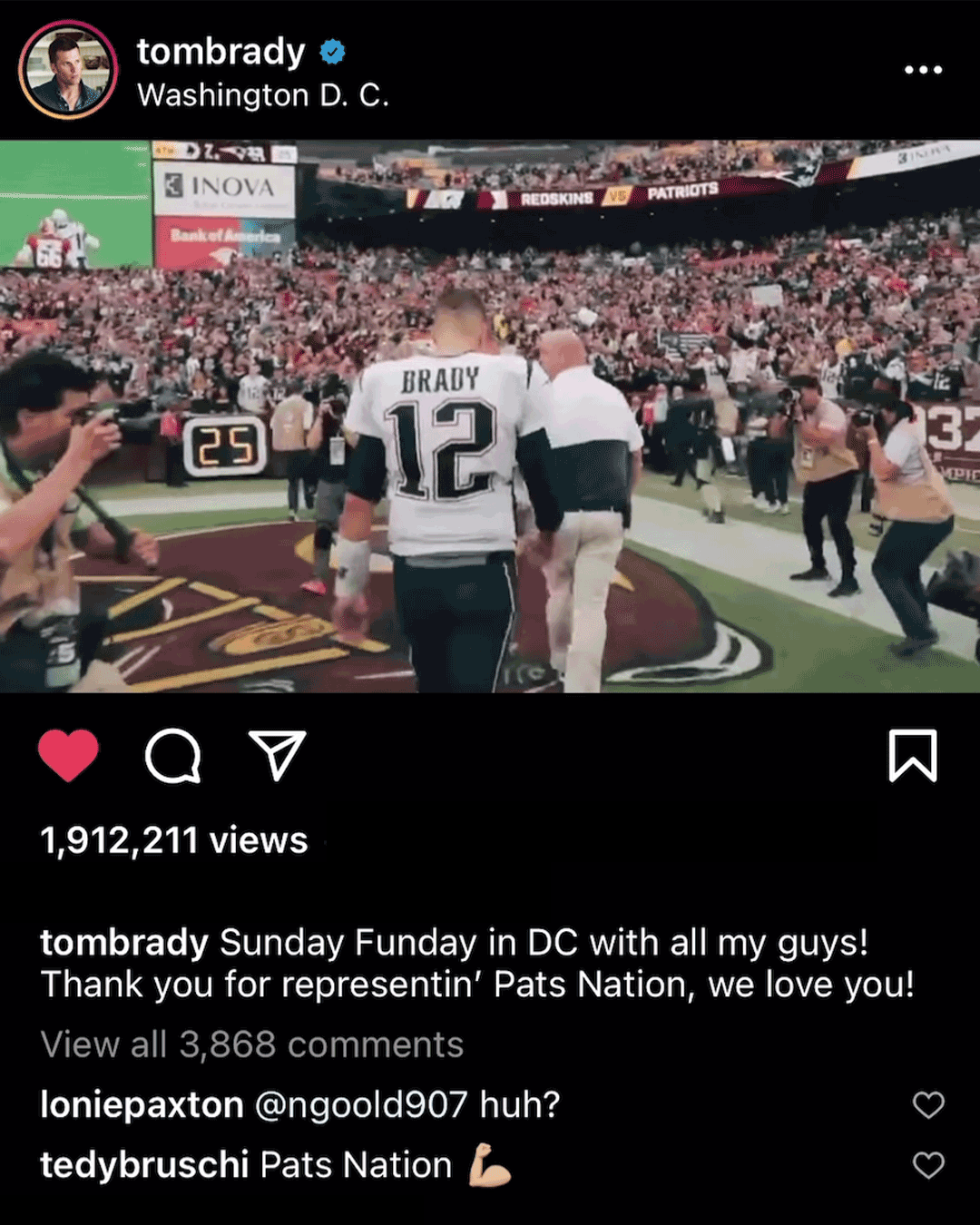980x1225 pixels.
Task: Play the Brady jersey video
Action: tap(490, 416)
